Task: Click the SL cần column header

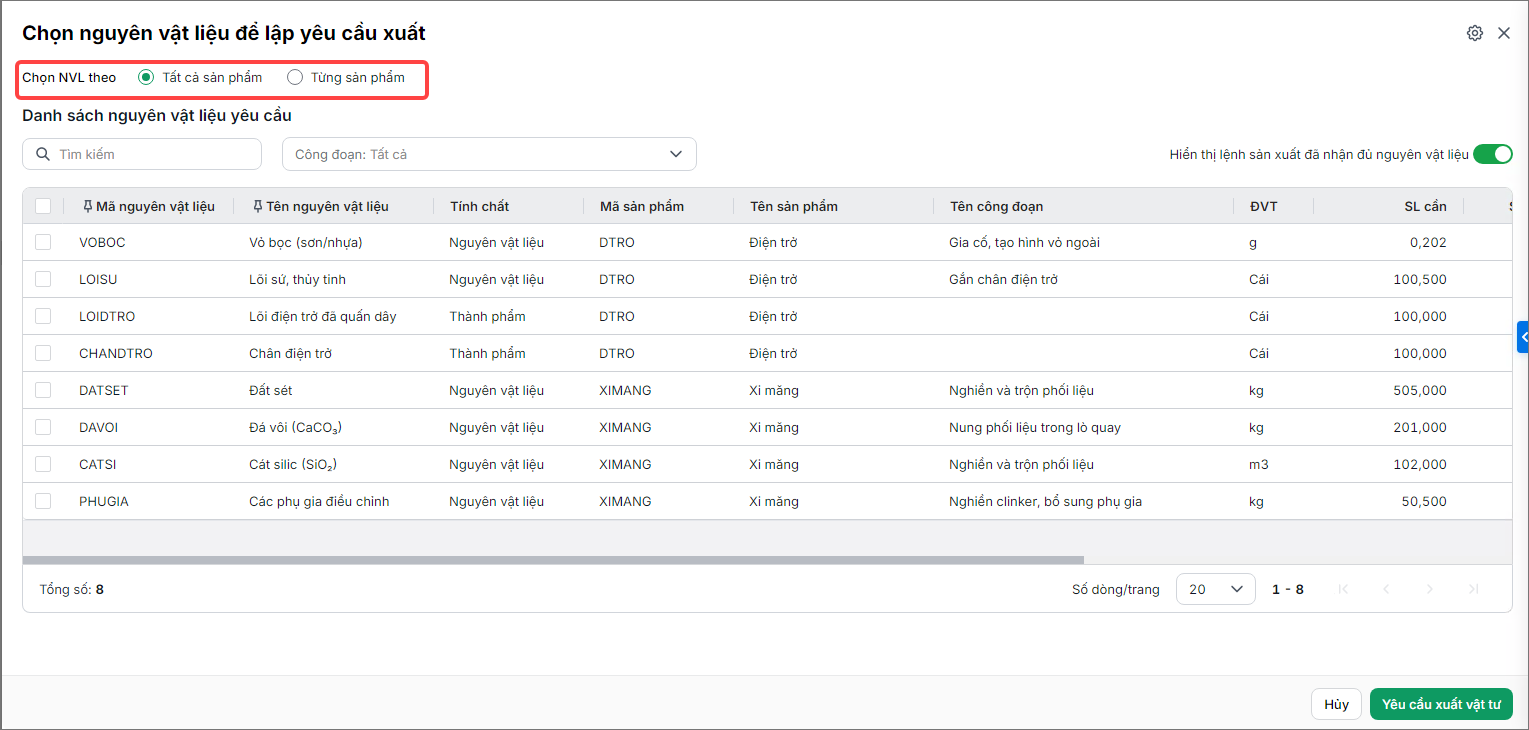Action: [x=1425, y=206]
